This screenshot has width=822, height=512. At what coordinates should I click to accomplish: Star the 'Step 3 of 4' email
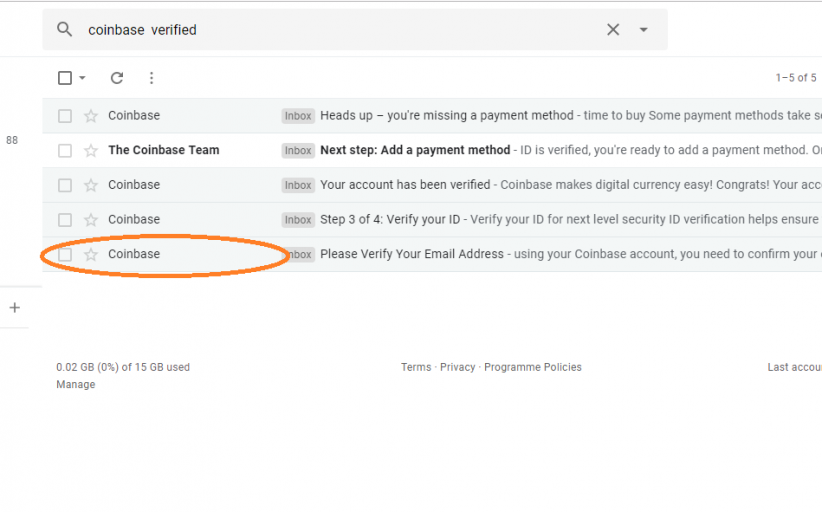click(91, 220)
